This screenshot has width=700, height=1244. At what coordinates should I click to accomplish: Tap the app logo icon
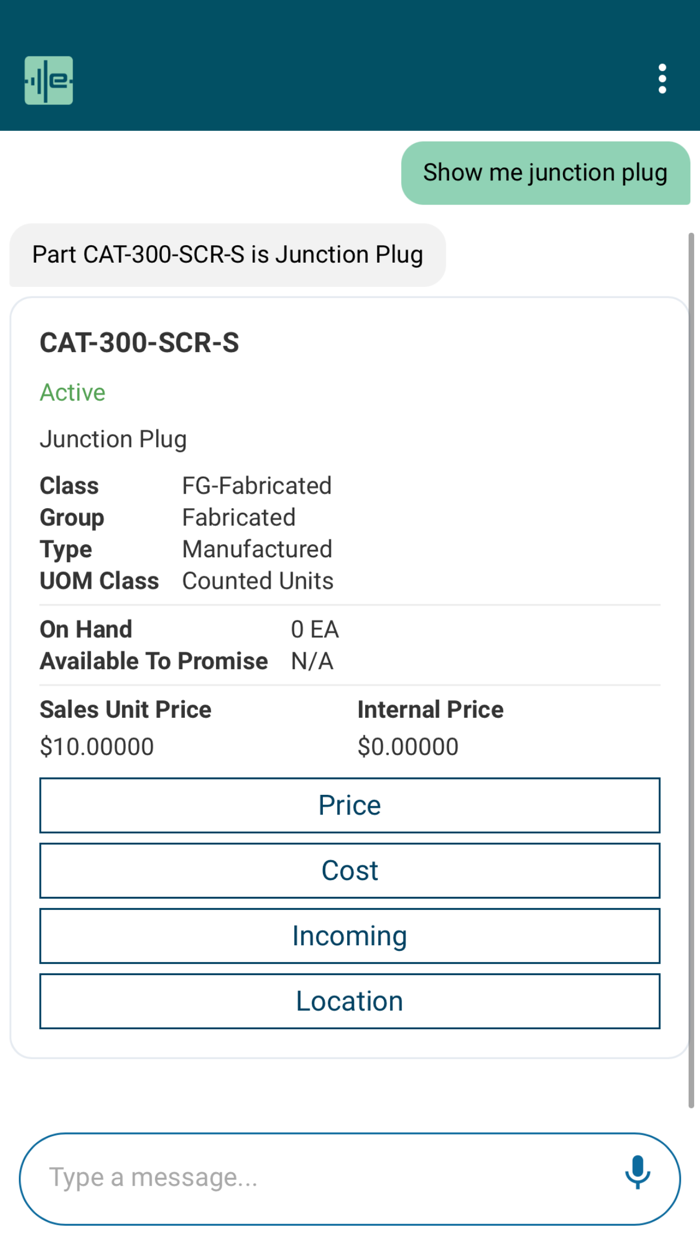[49, 81]
